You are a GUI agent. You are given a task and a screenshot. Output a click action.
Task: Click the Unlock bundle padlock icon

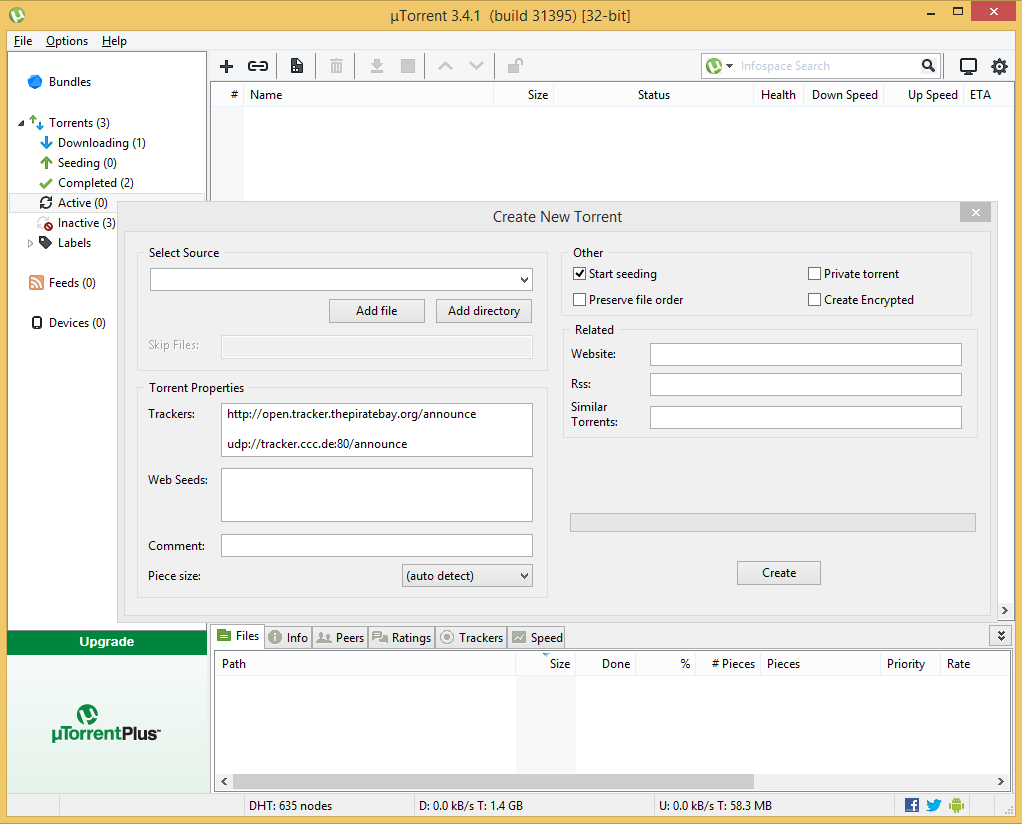click(515, 66)
